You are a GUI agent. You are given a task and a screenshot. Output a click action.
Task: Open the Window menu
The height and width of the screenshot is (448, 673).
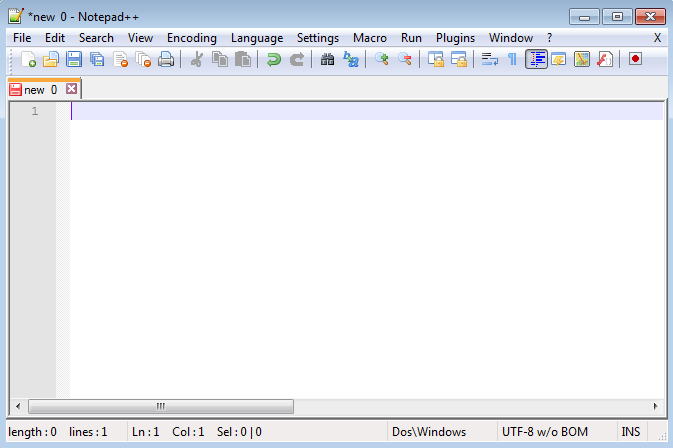coord(511,38)
